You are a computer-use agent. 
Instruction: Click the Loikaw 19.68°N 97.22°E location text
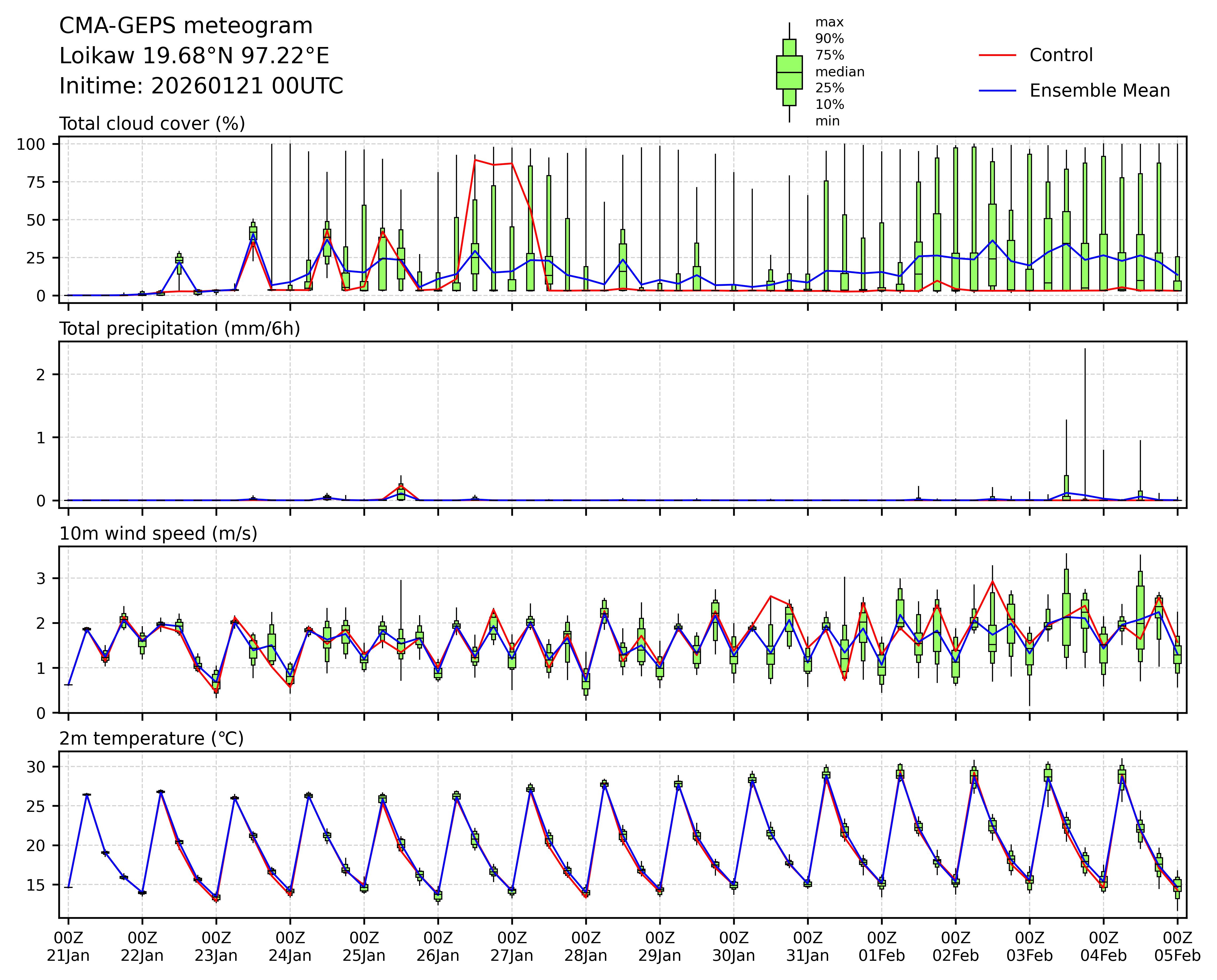194,56
